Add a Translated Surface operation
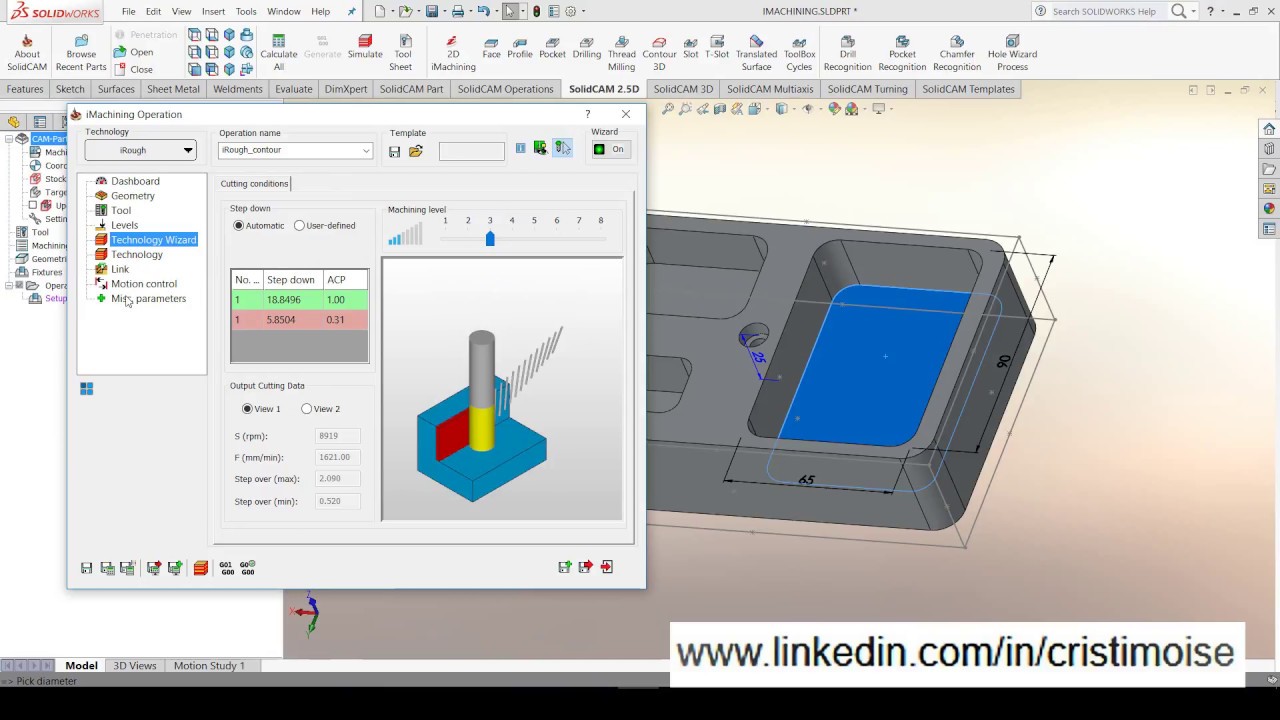 pos(756,54)
